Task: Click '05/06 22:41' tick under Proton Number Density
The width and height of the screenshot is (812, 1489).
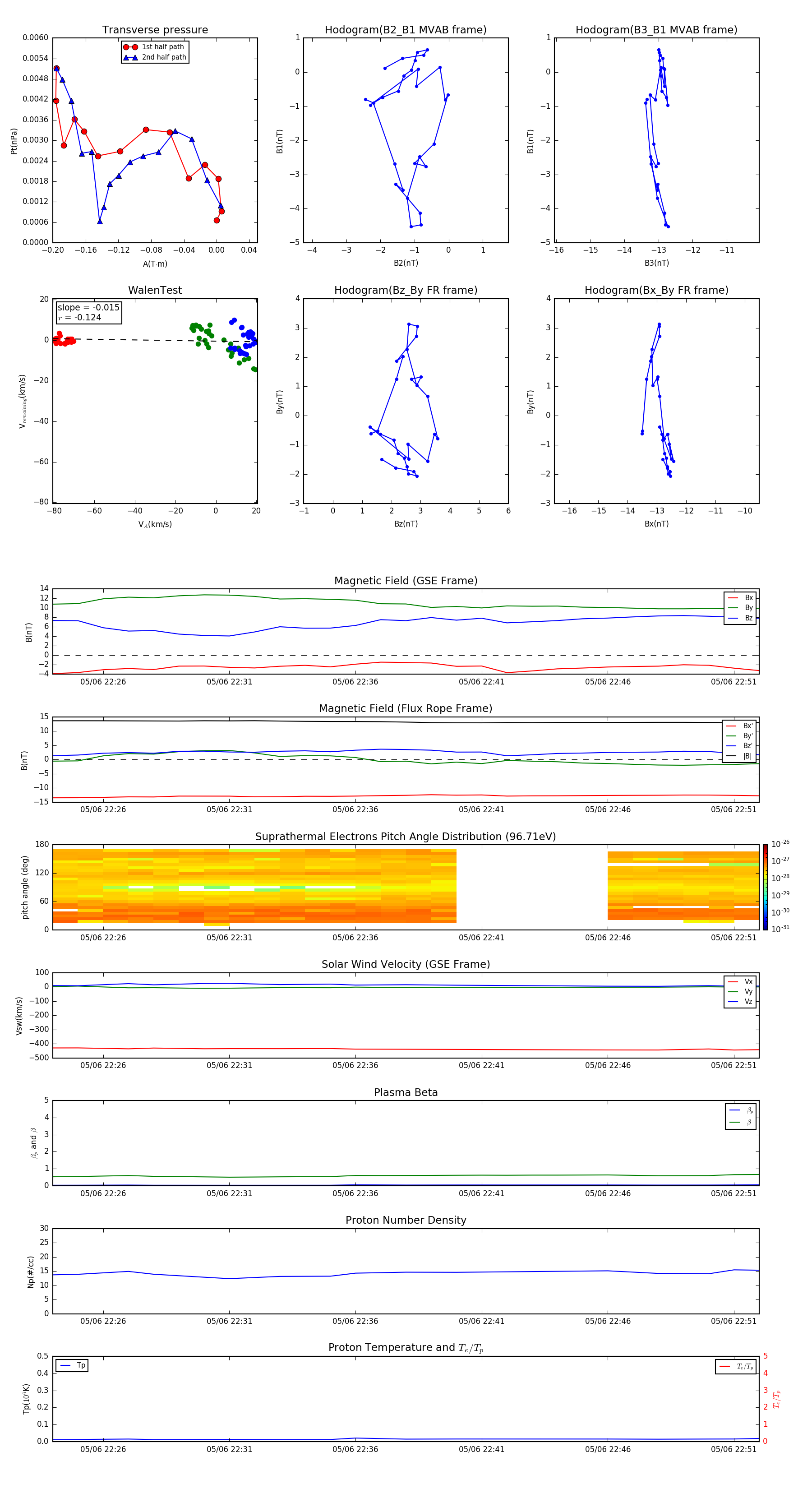Action: 481,1321
